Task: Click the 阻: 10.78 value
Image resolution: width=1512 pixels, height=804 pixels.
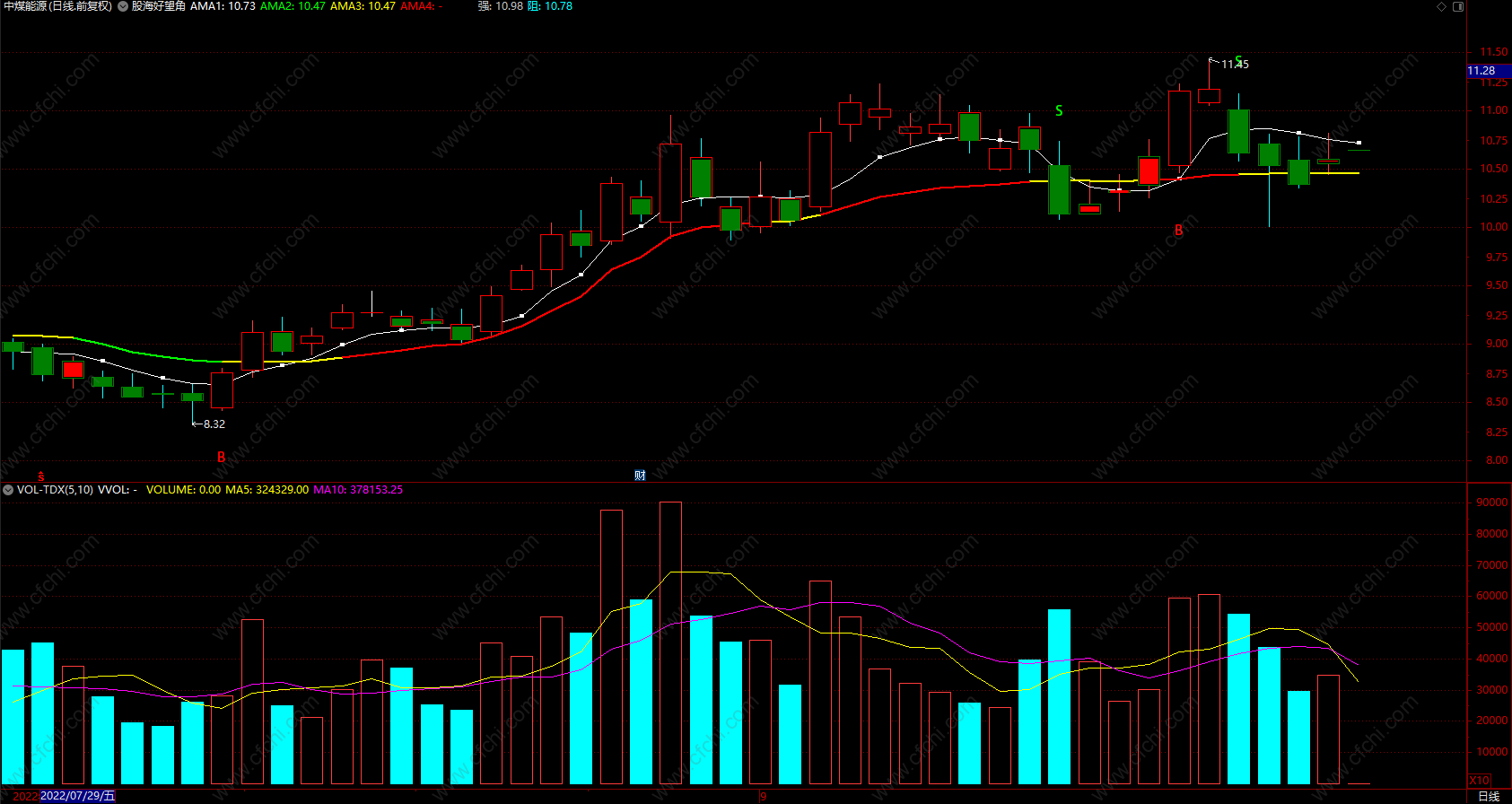Action: (550, 6)
